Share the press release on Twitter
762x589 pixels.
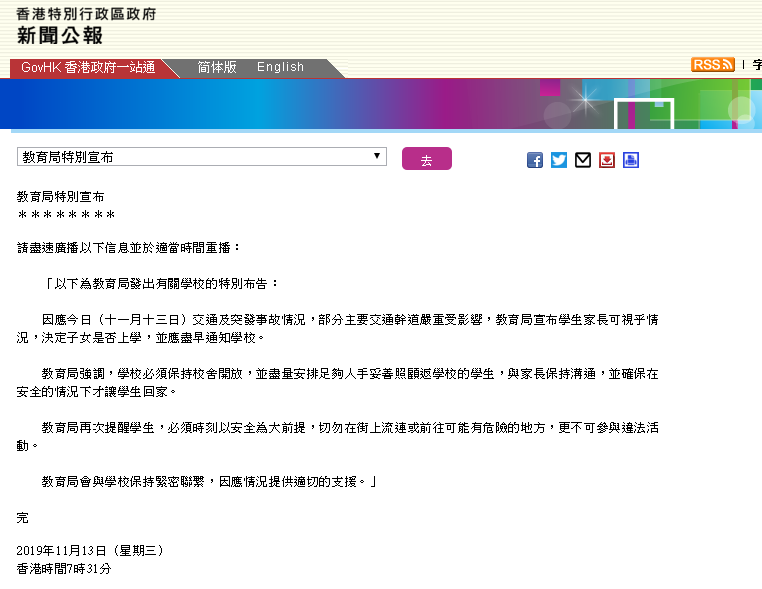(x=559, y=160)
